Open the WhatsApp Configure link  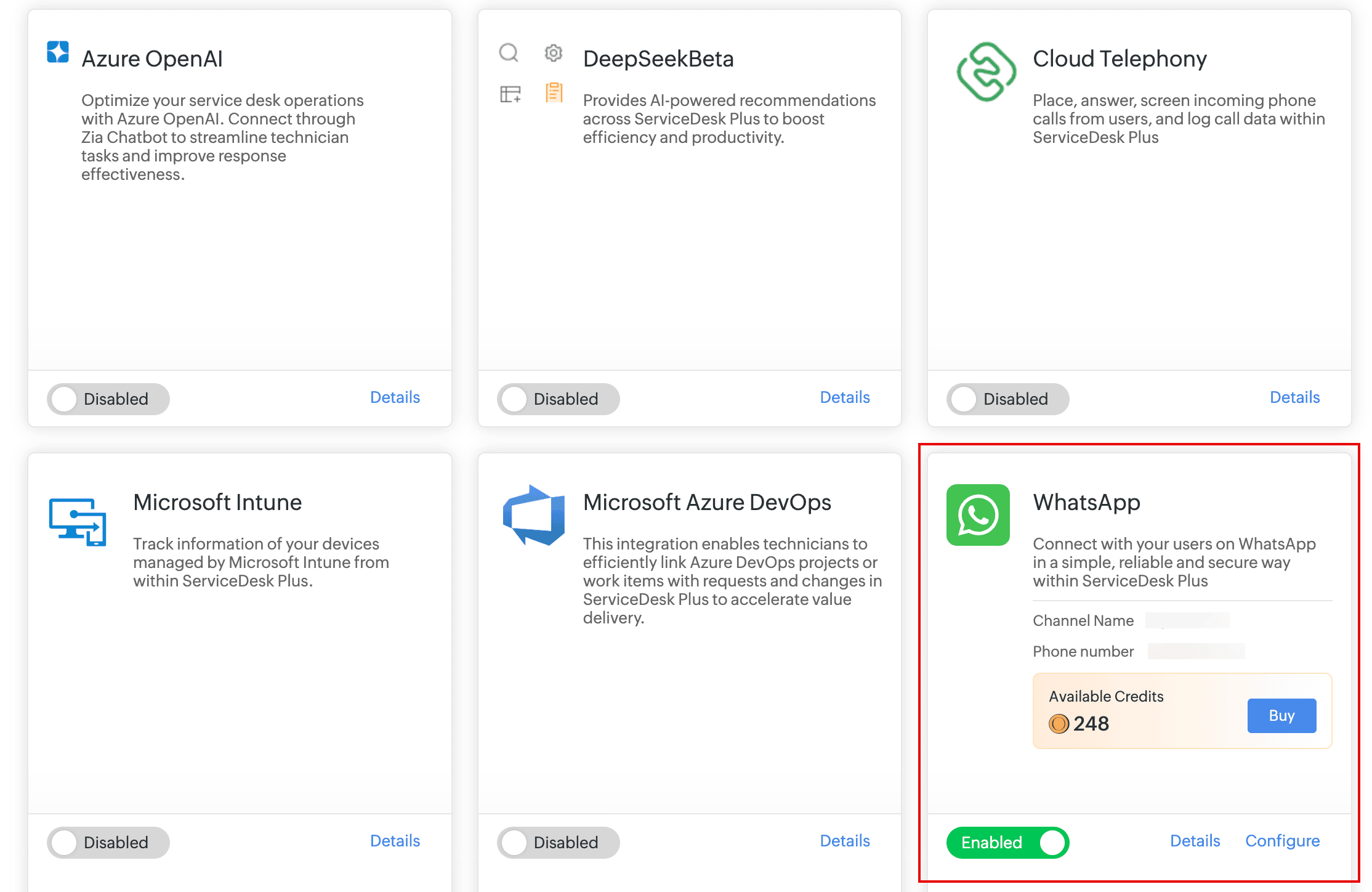pyautogui.click(x=1282, y=841)
